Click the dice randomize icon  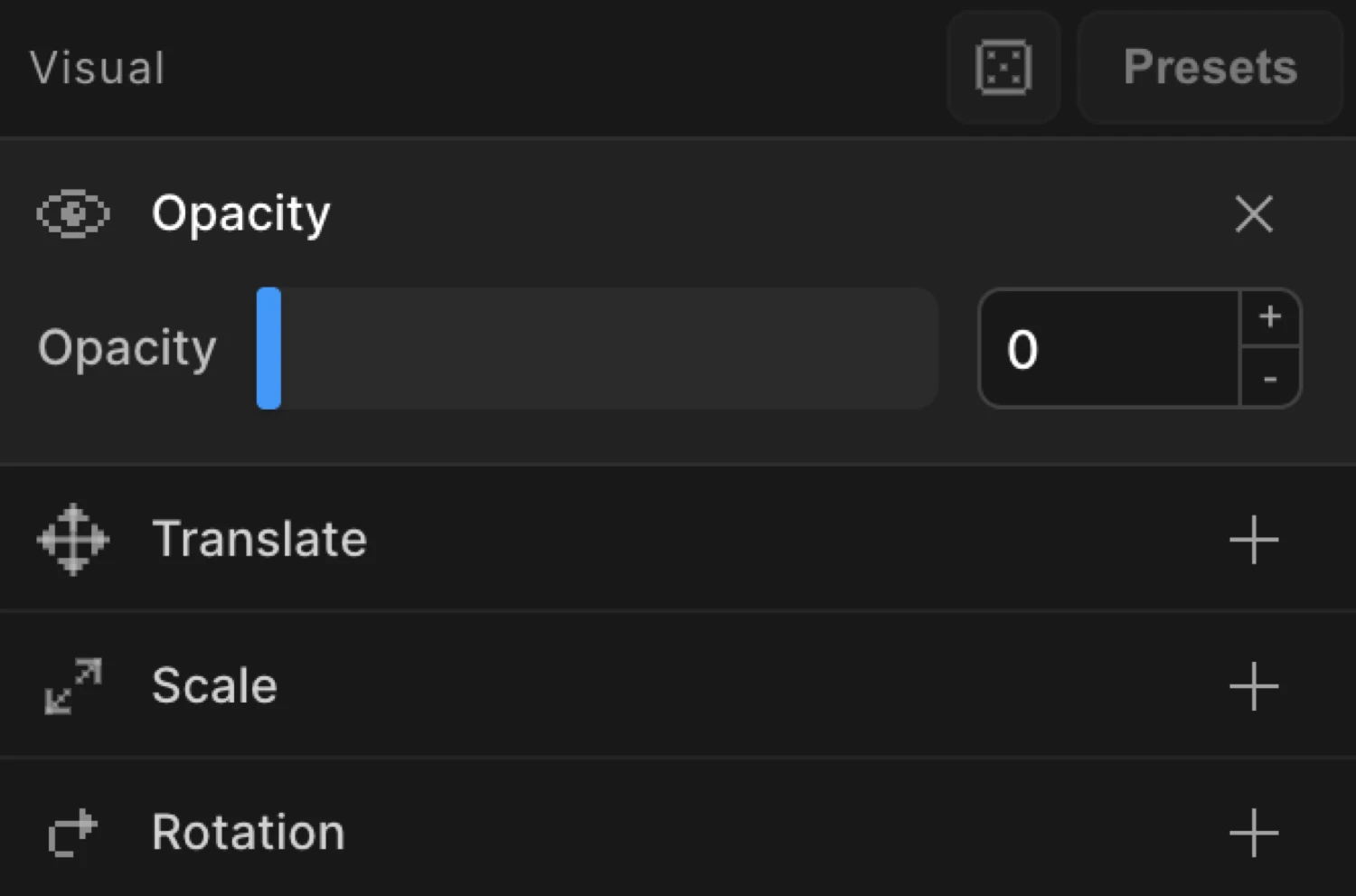1003,68
